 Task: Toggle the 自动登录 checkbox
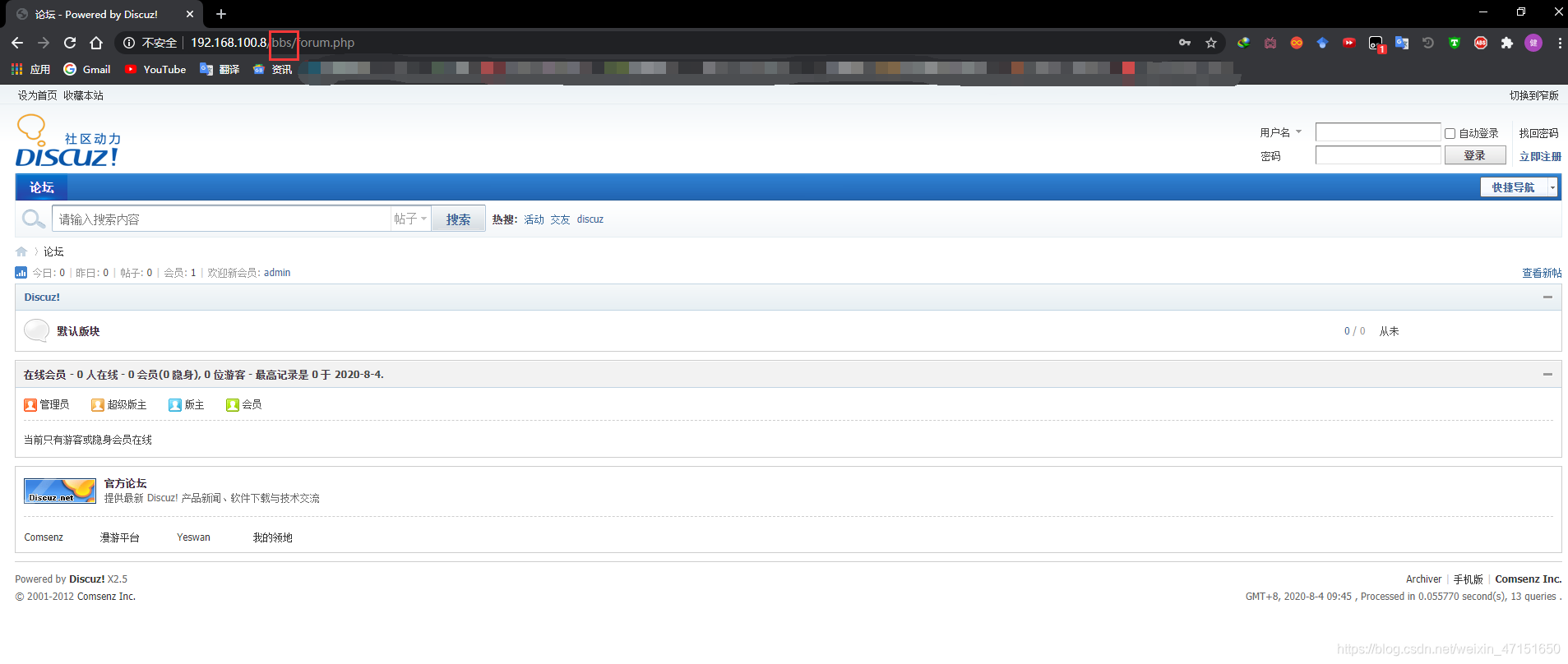pos(1450,133)
